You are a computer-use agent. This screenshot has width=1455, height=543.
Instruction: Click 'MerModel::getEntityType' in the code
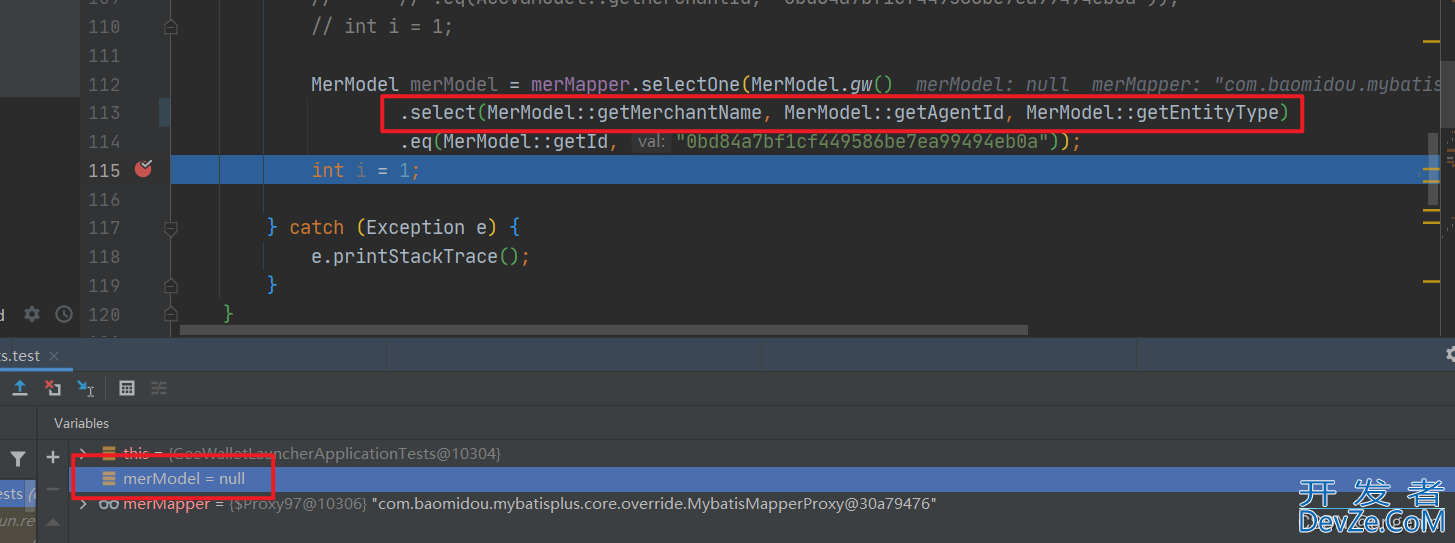pyautogui.click(x=1153, y=113)
